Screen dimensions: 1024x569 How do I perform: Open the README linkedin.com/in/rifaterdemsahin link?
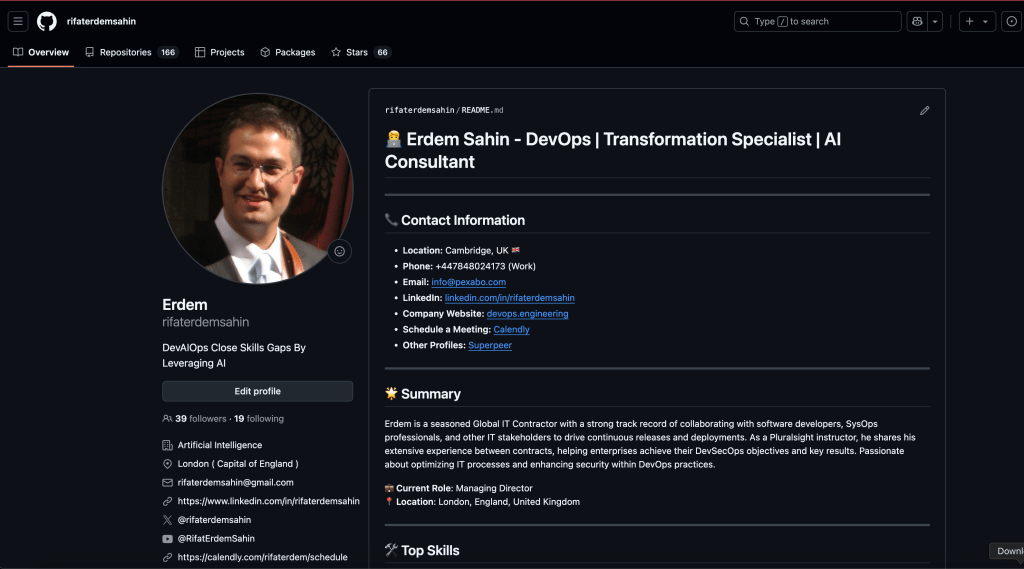[509, 298]
